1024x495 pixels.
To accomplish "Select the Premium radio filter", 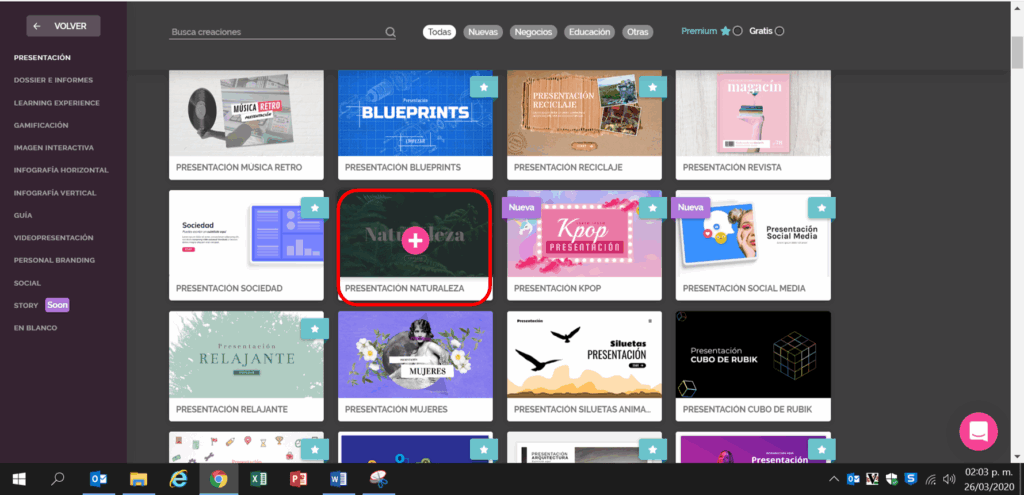I will pyautogui.click(x=738, y=32).
